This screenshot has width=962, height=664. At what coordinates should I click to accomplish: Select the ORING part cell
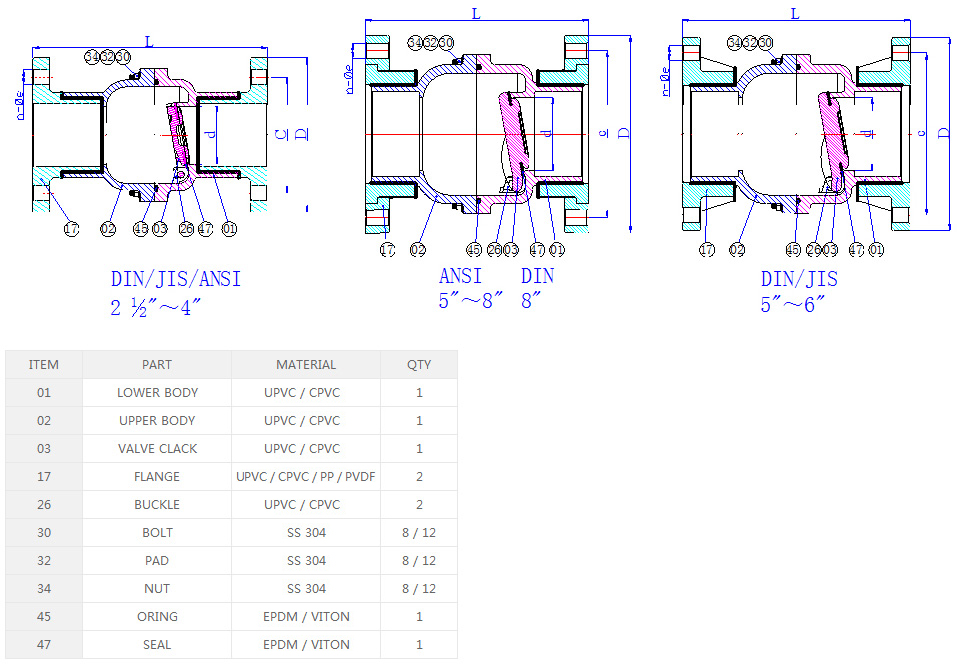pos(157,617)
